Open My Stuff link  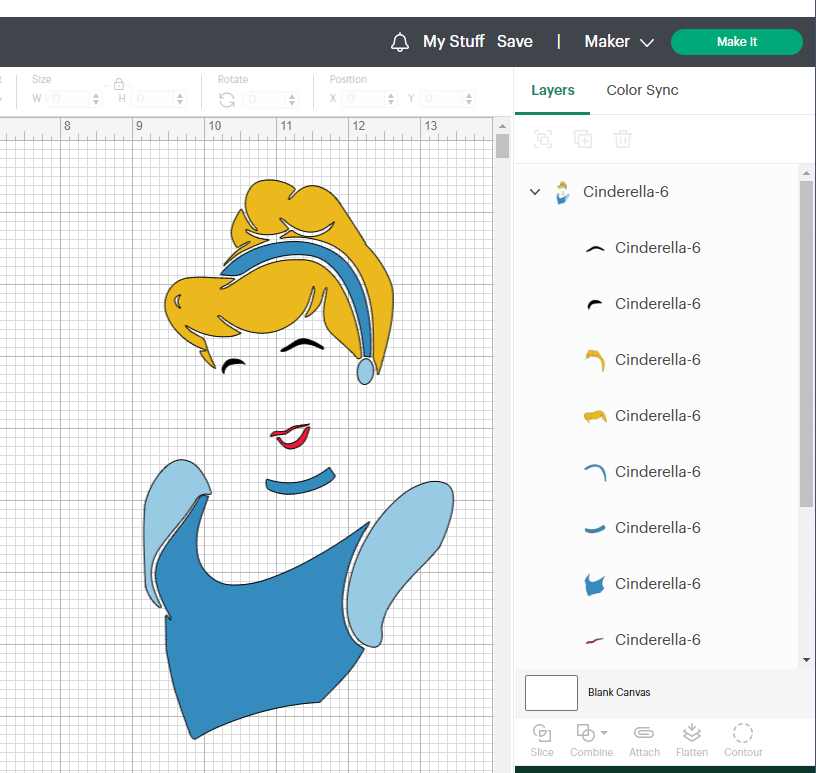click(453, 42)
